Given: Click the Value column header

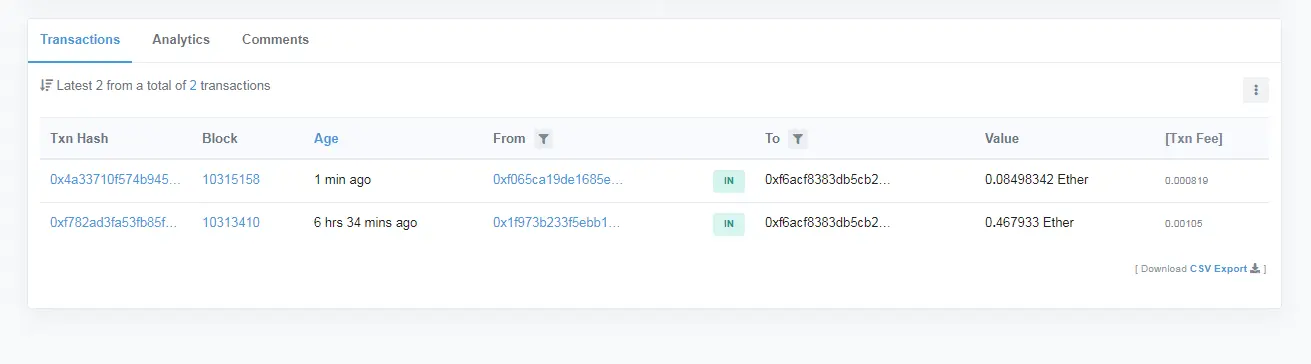Looking at the screenshot, I should tap(1002, 139).
